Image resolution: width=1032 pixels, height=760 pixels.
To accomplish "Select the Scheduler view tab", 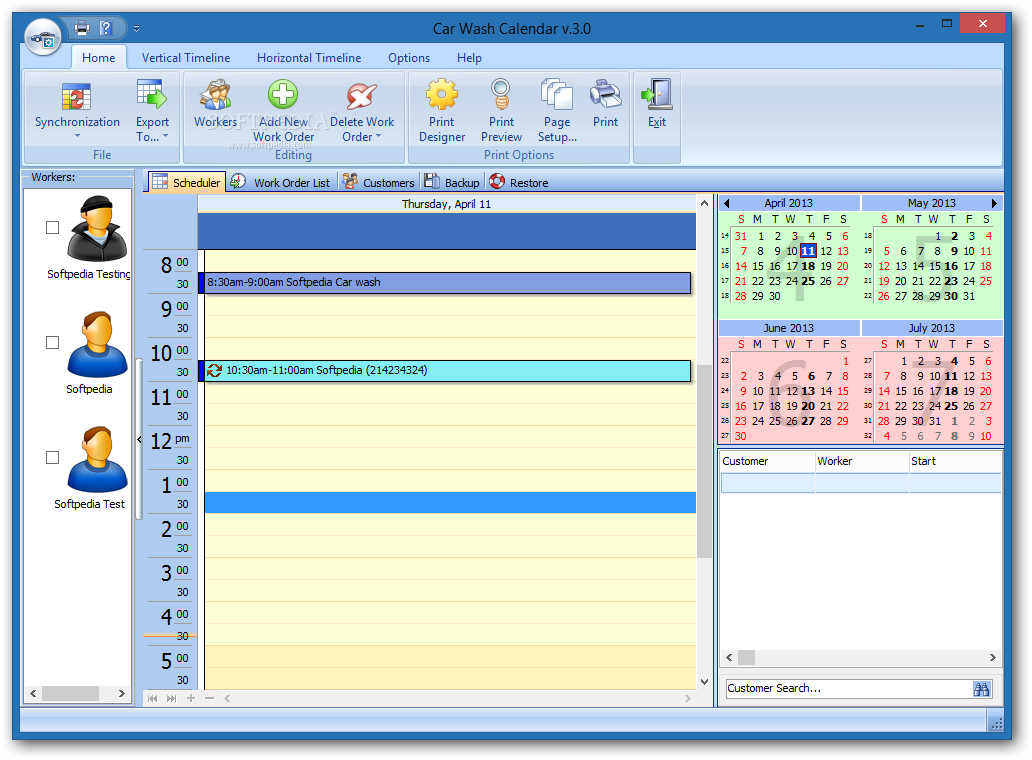I will tap(187, 182).
